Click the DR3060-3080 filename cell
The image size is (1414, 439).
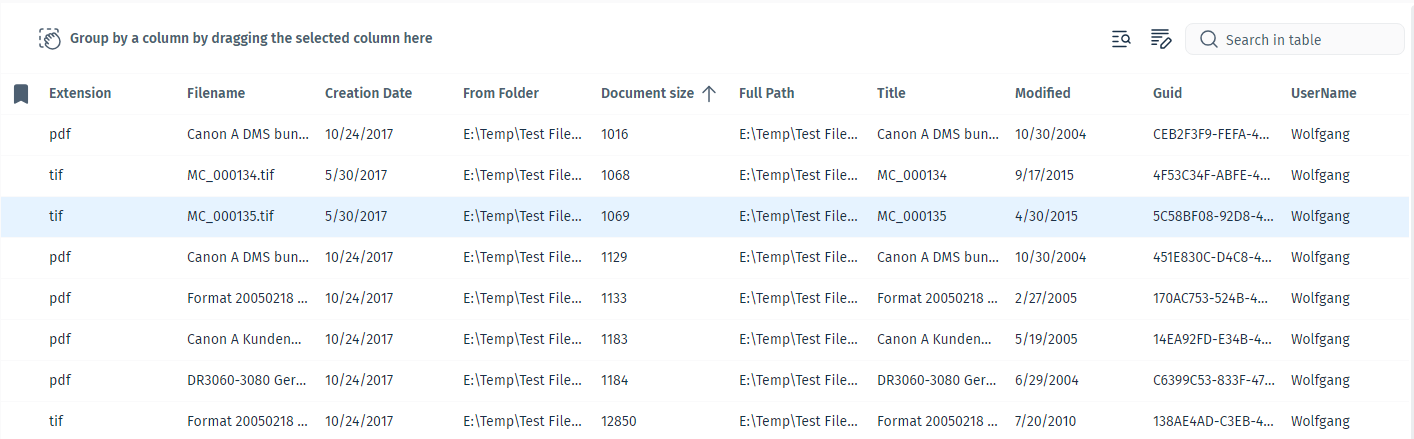pos(247,380)
